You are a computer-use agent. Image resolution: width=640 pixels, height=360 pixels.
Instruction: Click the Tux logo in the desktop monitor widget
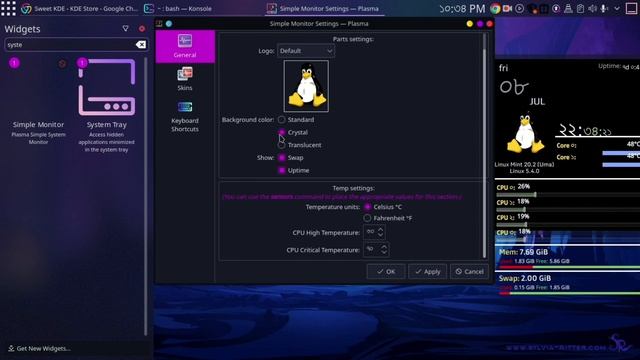(525, 133)
